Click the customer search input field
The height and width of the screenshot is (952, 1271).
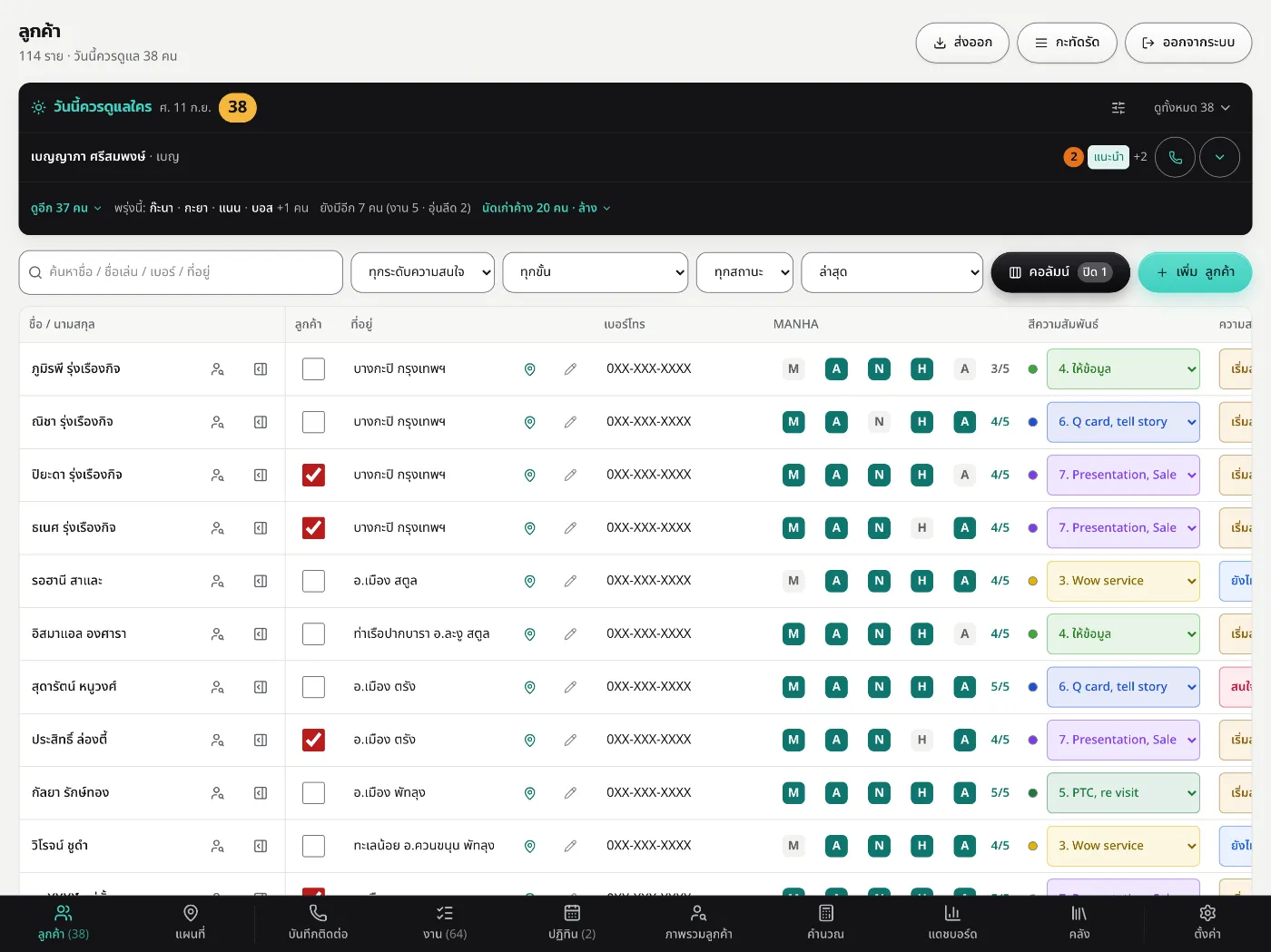tap(181, 272)
